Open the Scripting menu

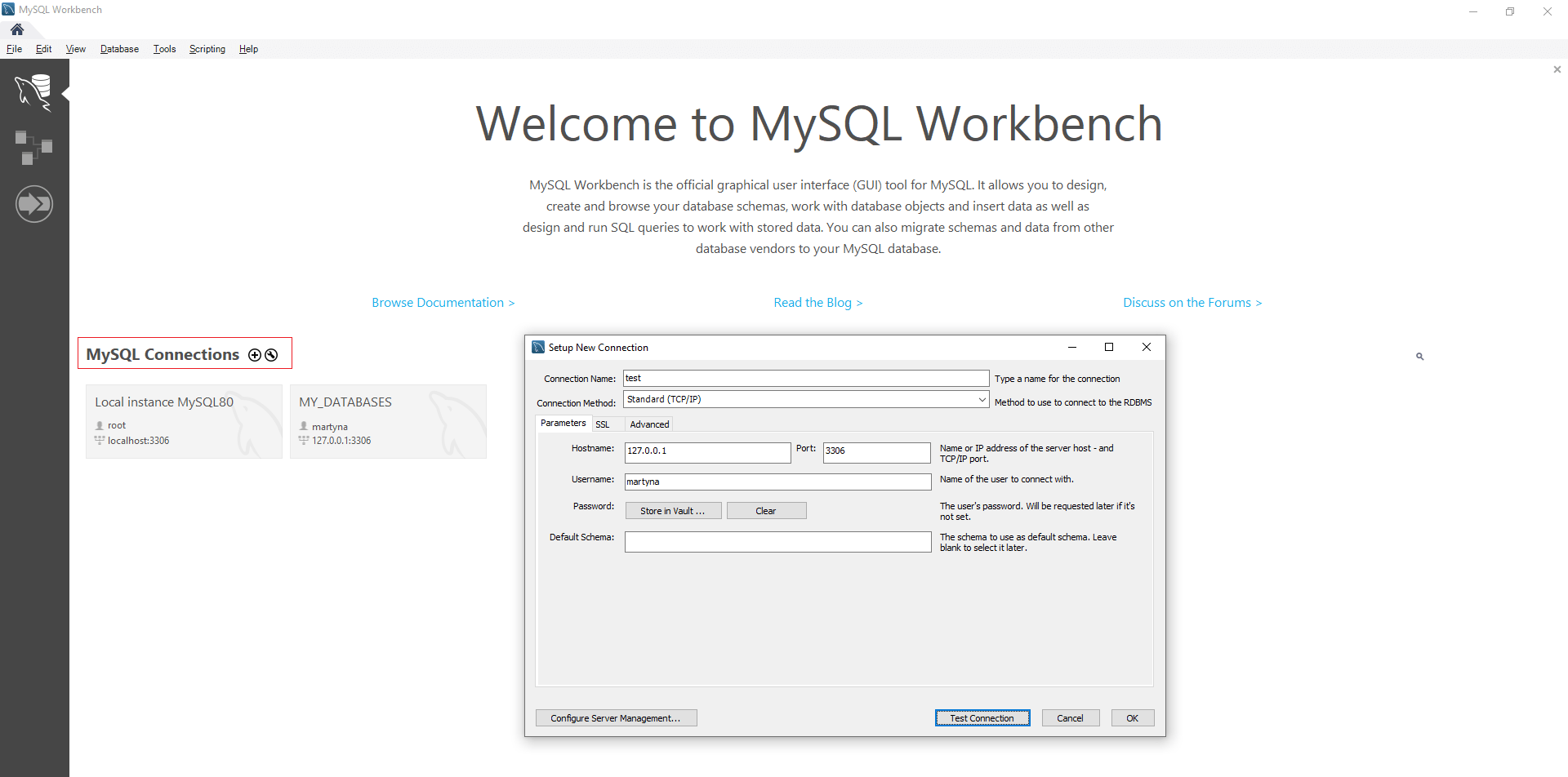coord(207,49)
